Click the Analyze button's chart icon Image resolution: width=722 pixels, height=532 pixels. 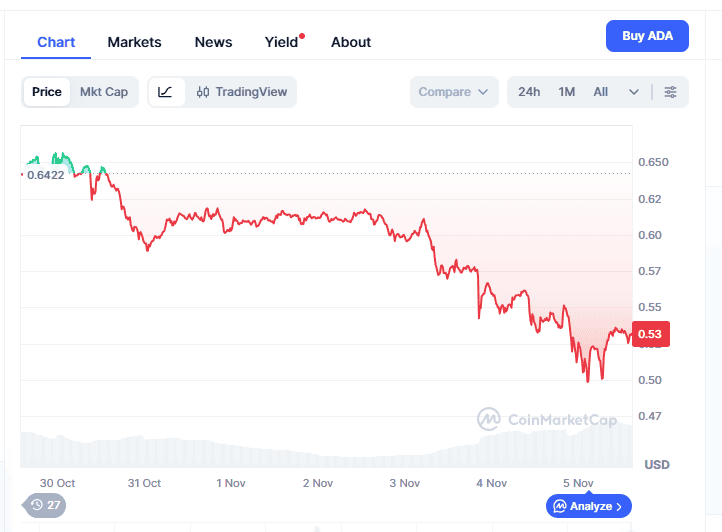560,506
